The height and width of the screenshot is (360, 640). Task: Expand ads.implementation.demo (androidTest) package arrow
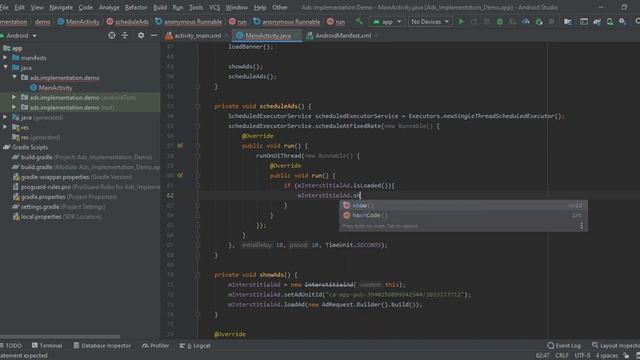click(14, 98)
